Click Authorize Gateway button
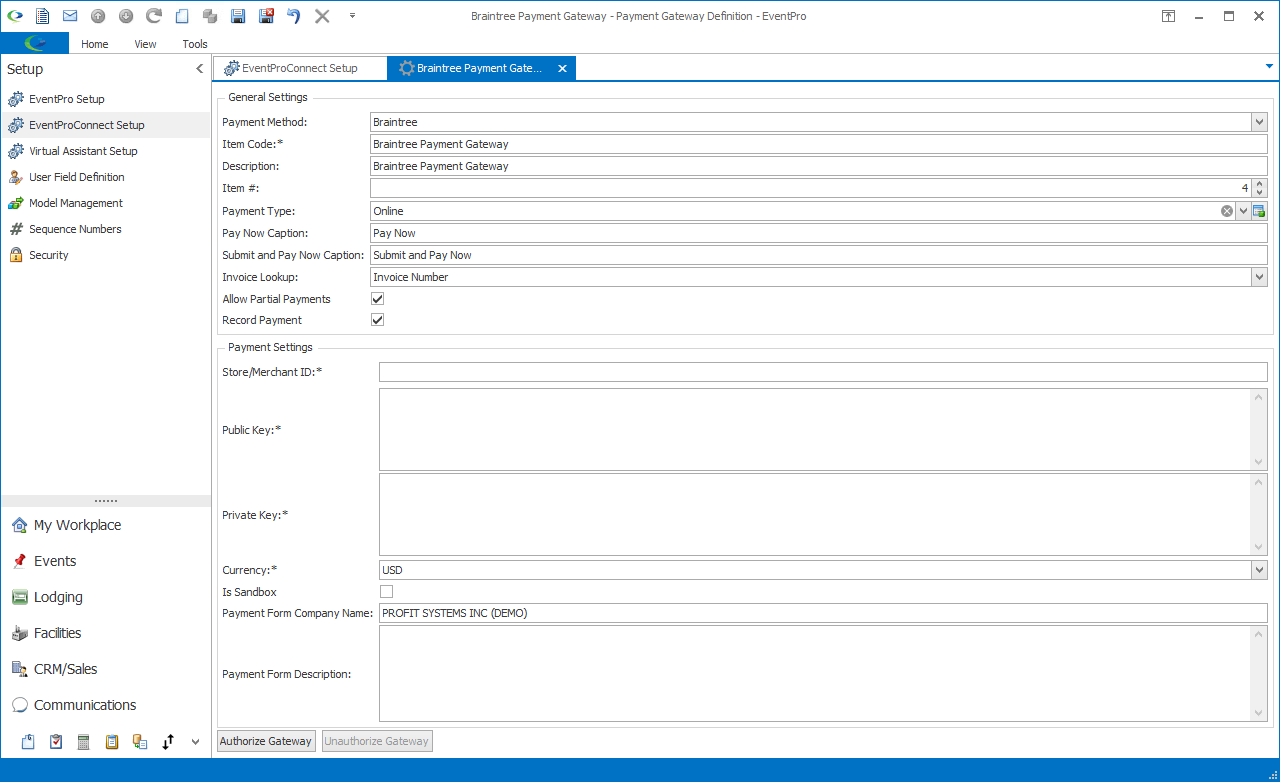This screenshot has width=1280, height=782. tap(266, 741)
